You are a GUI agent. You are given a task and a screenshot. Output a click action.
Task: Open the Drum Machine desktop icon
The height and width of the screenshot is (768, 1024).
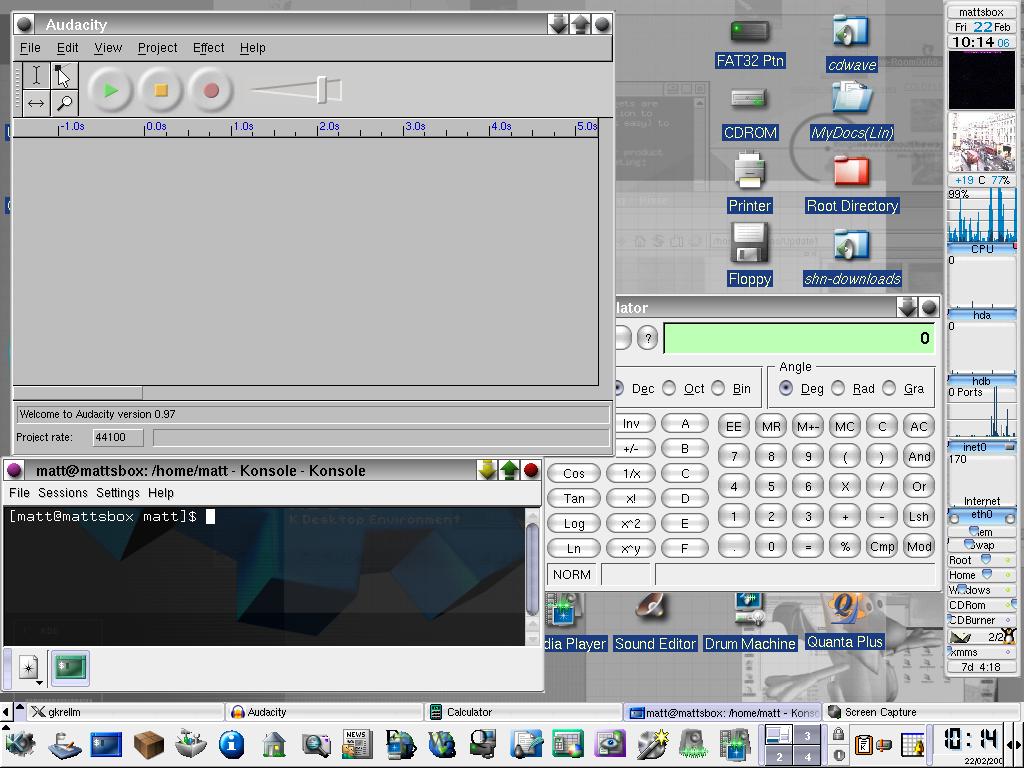click(x=750, y=622)
